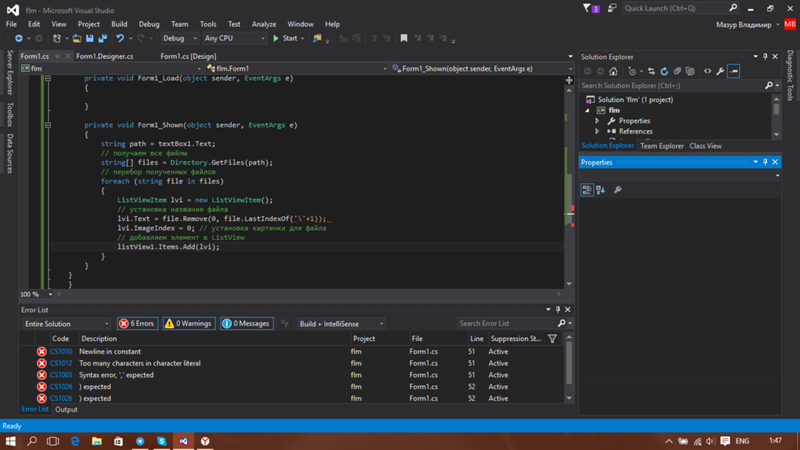The height and width of the screenshot is (450, 800).
Task: Click the Save All toolbar icon
Action: coord(102,39)
